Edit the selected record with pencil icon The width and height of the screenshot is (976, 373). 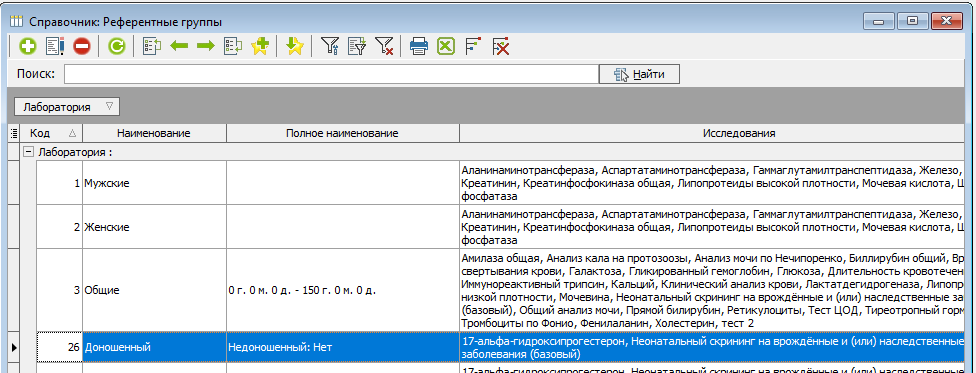tap(55, 46)
